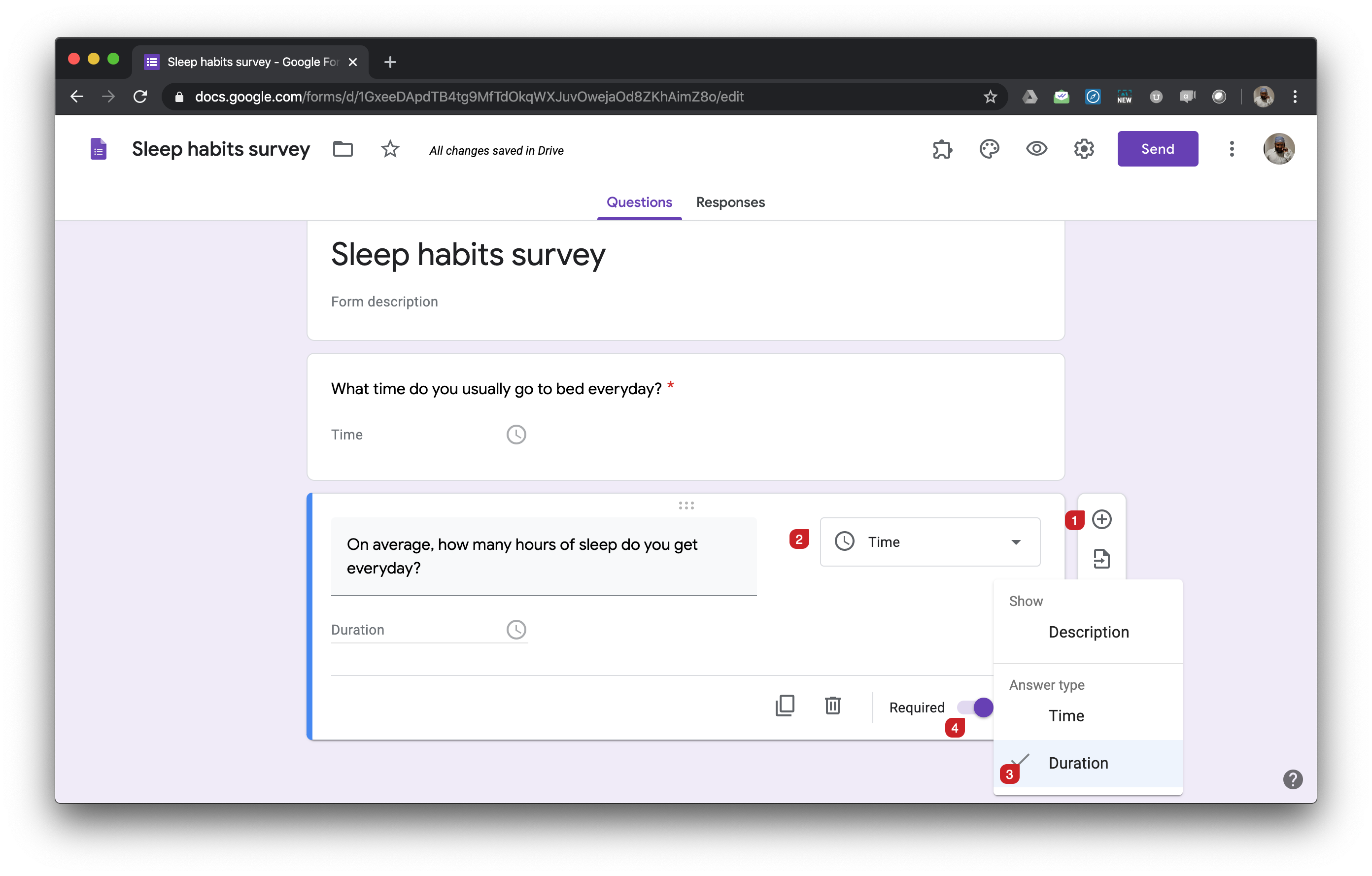This screenshot has width=1372, height=876.
Task: Move form to folder icon
Action: [x=343, y=149]
